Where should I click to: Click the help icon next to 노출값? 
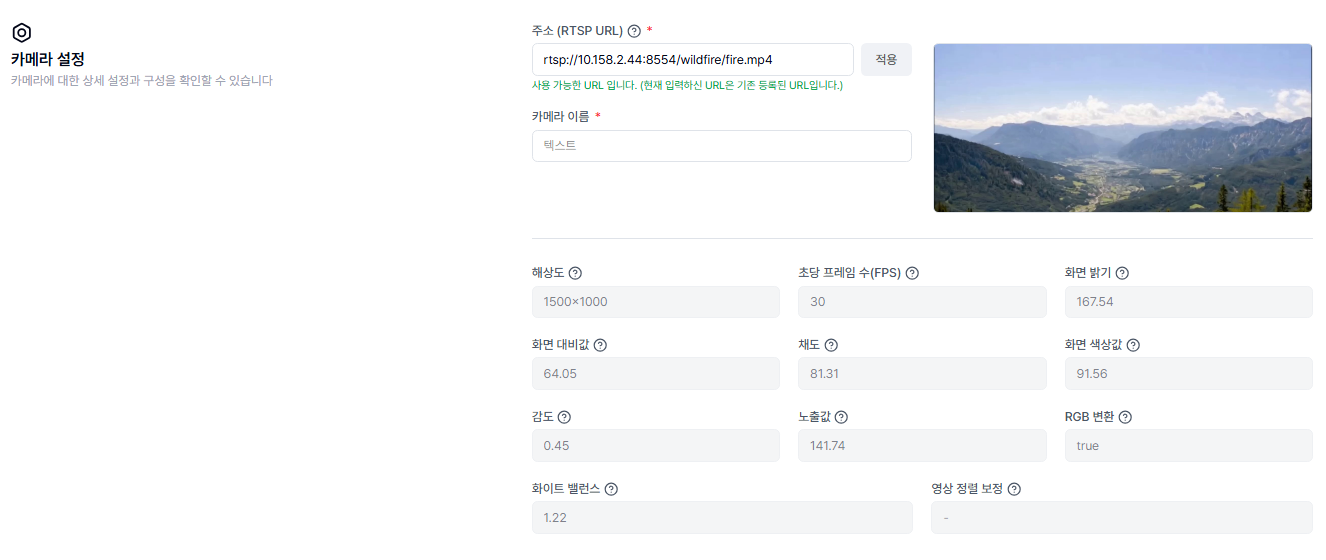tap(841, 417)
